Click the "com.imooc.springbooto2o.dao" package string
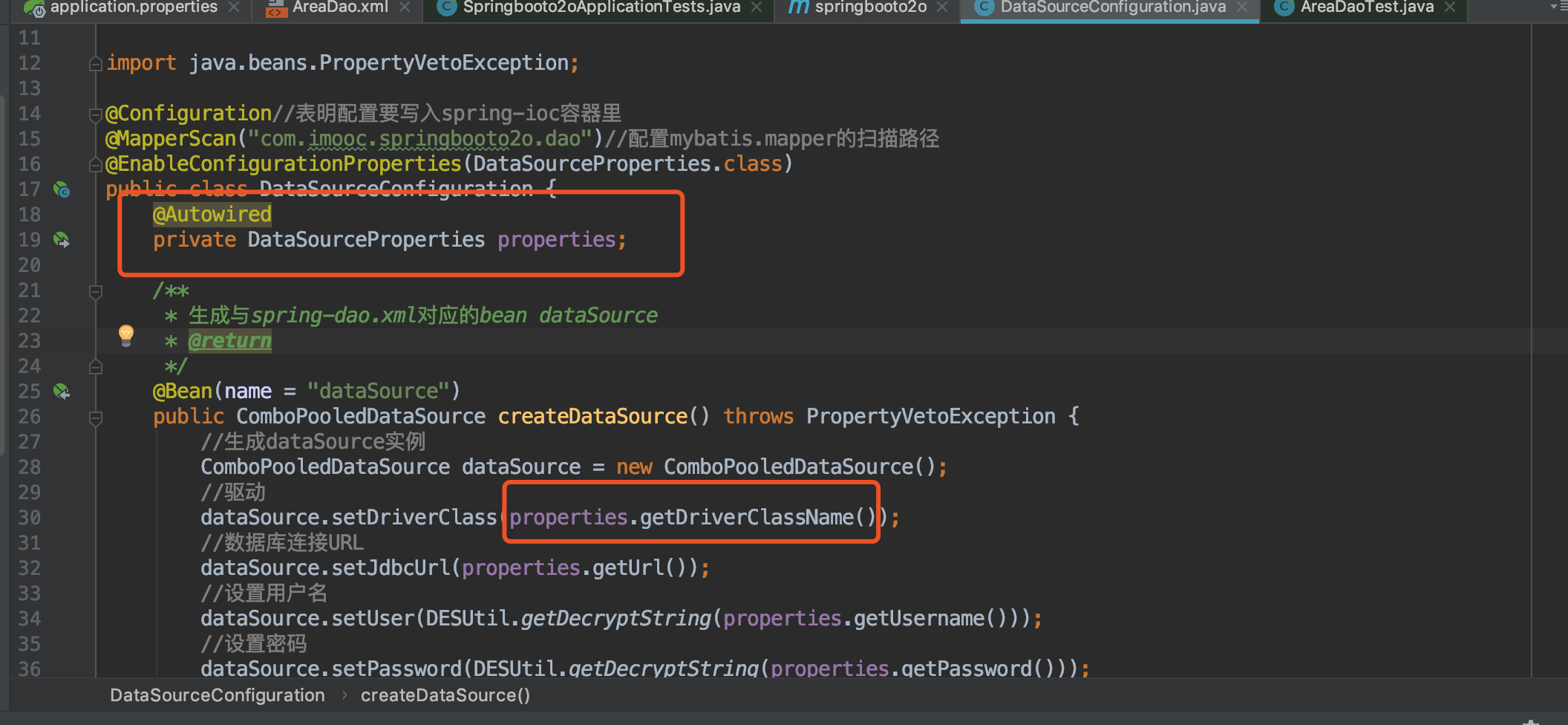The image size is (1568, 725). pyautogui.click(x=420, y=138)
